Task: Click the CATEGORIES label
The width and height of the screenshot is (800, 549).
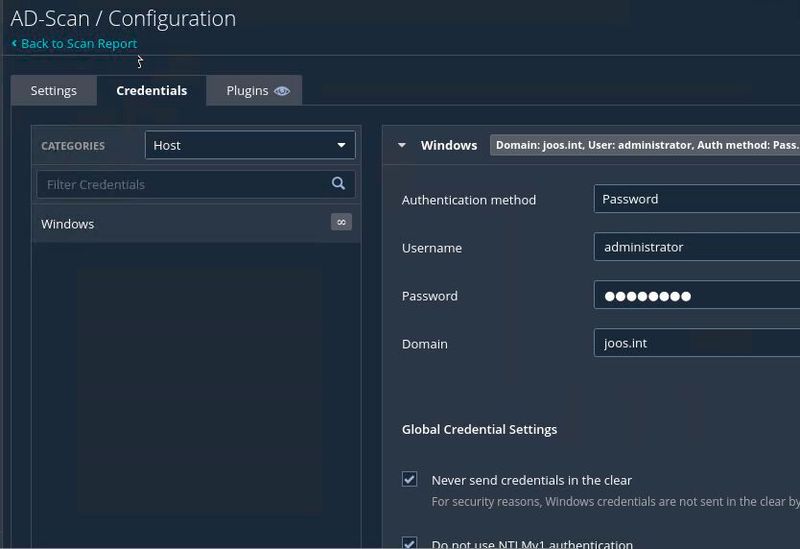Action: point(73,146)
